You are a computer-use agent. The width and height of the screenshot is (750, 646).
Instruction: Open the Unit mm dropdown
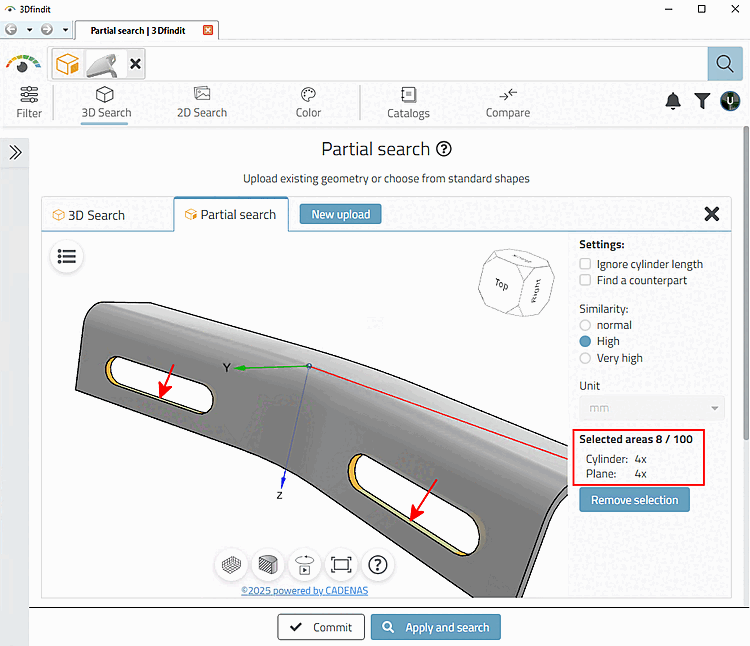click(x=652, y=408)
